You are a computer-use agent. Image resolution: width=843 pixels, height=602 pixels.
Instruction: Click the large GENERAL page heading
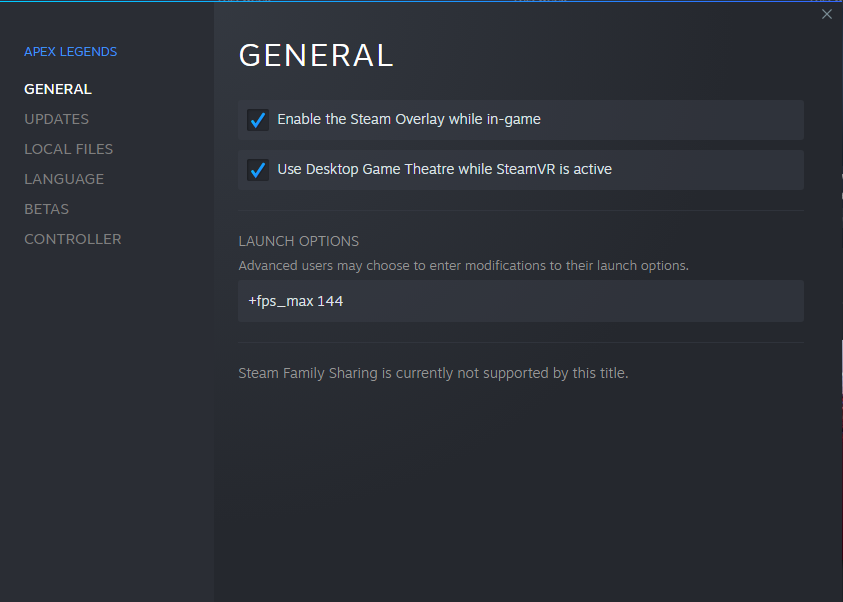pos(316,55)
